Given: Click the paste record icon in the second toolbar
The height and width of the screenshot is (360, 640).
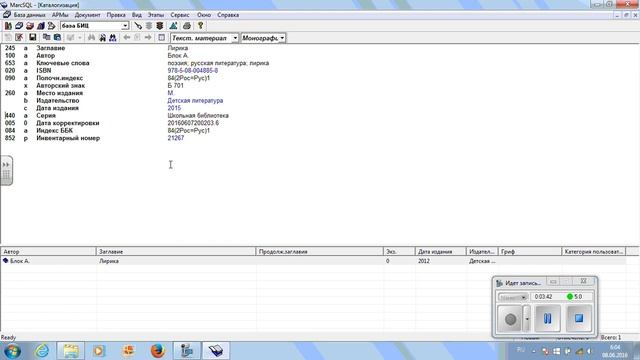Looking at the screenshot, I should (58, 38).
